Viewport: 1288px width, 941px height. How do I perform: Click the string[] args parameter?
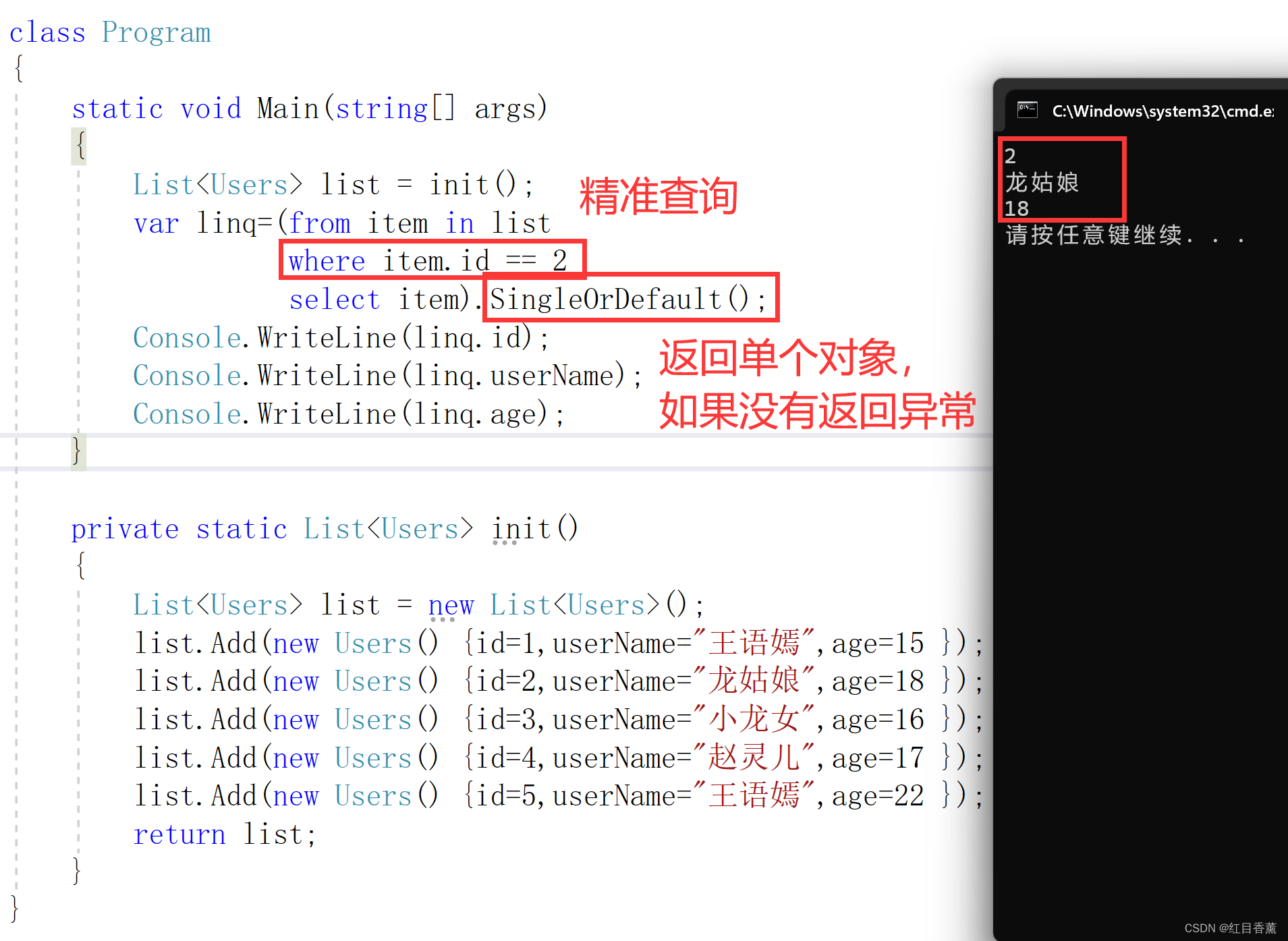tap(441, 109)
